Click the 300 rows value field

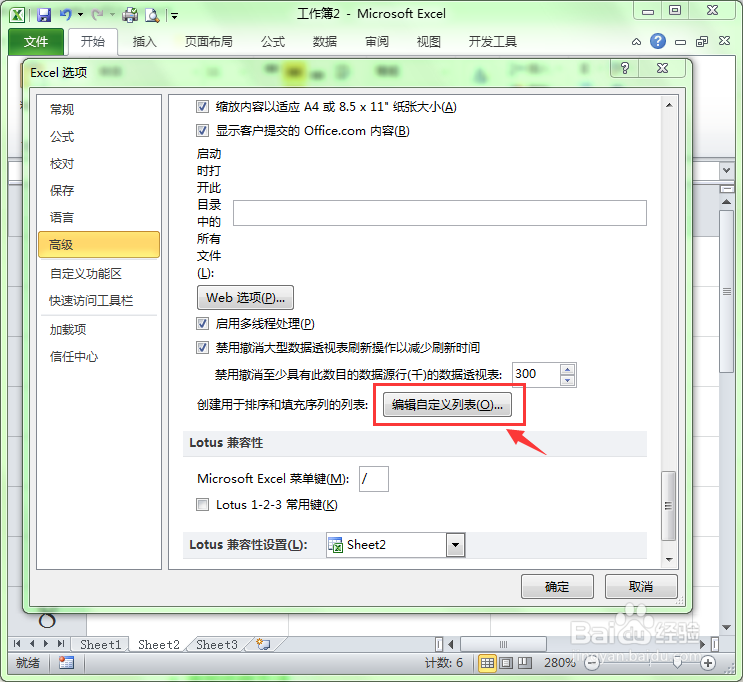pyautogui.click(x=536, y=374)
